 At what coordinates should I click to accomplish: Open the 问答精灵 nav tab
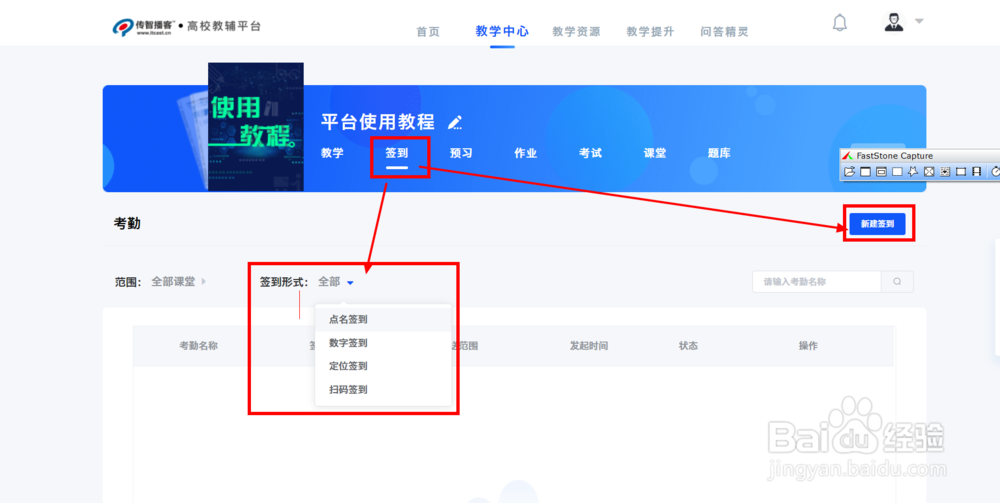coord(724,31)
